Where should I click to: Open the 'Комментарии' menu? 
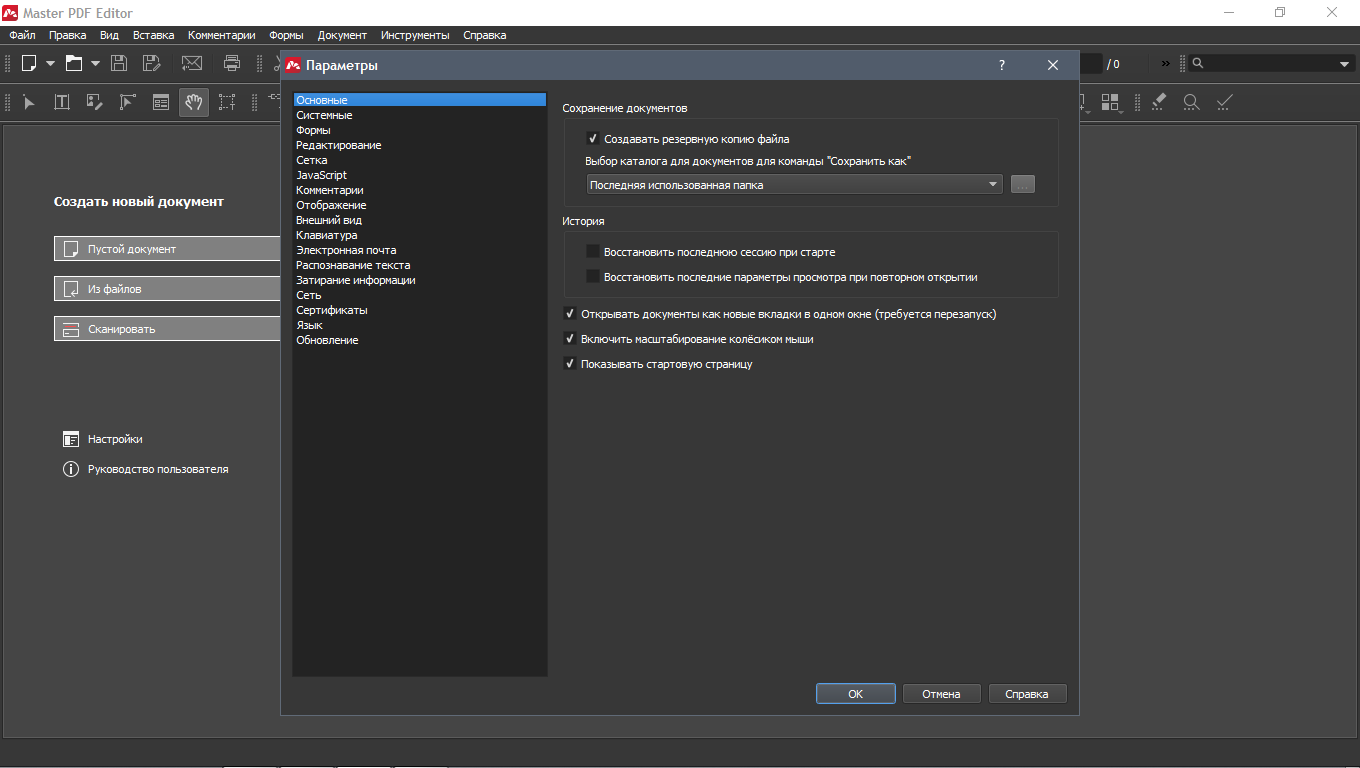pos(221,35)
